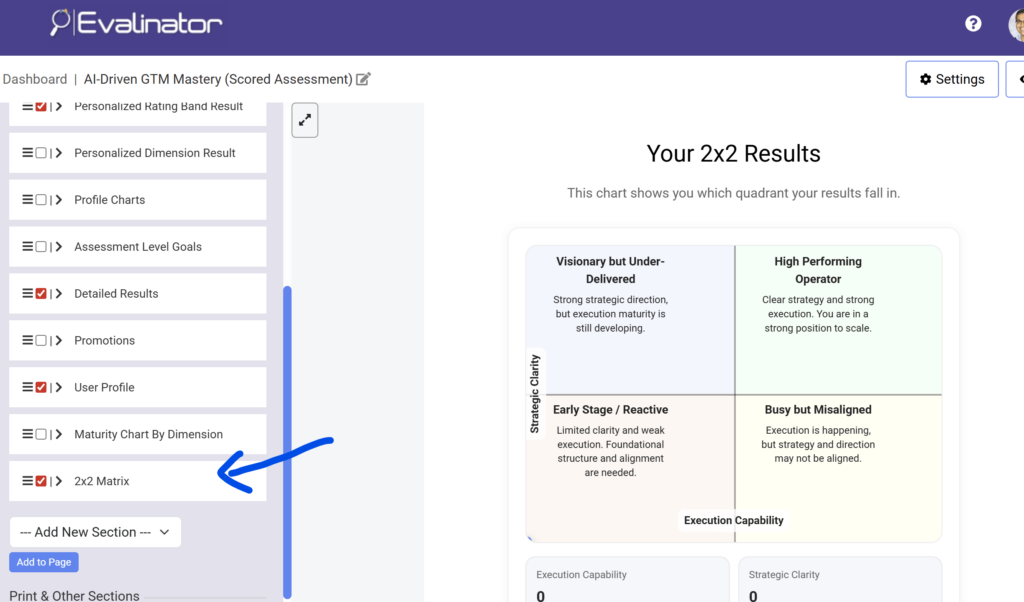Click the expand arrows icon above the section list

(304, 119)
